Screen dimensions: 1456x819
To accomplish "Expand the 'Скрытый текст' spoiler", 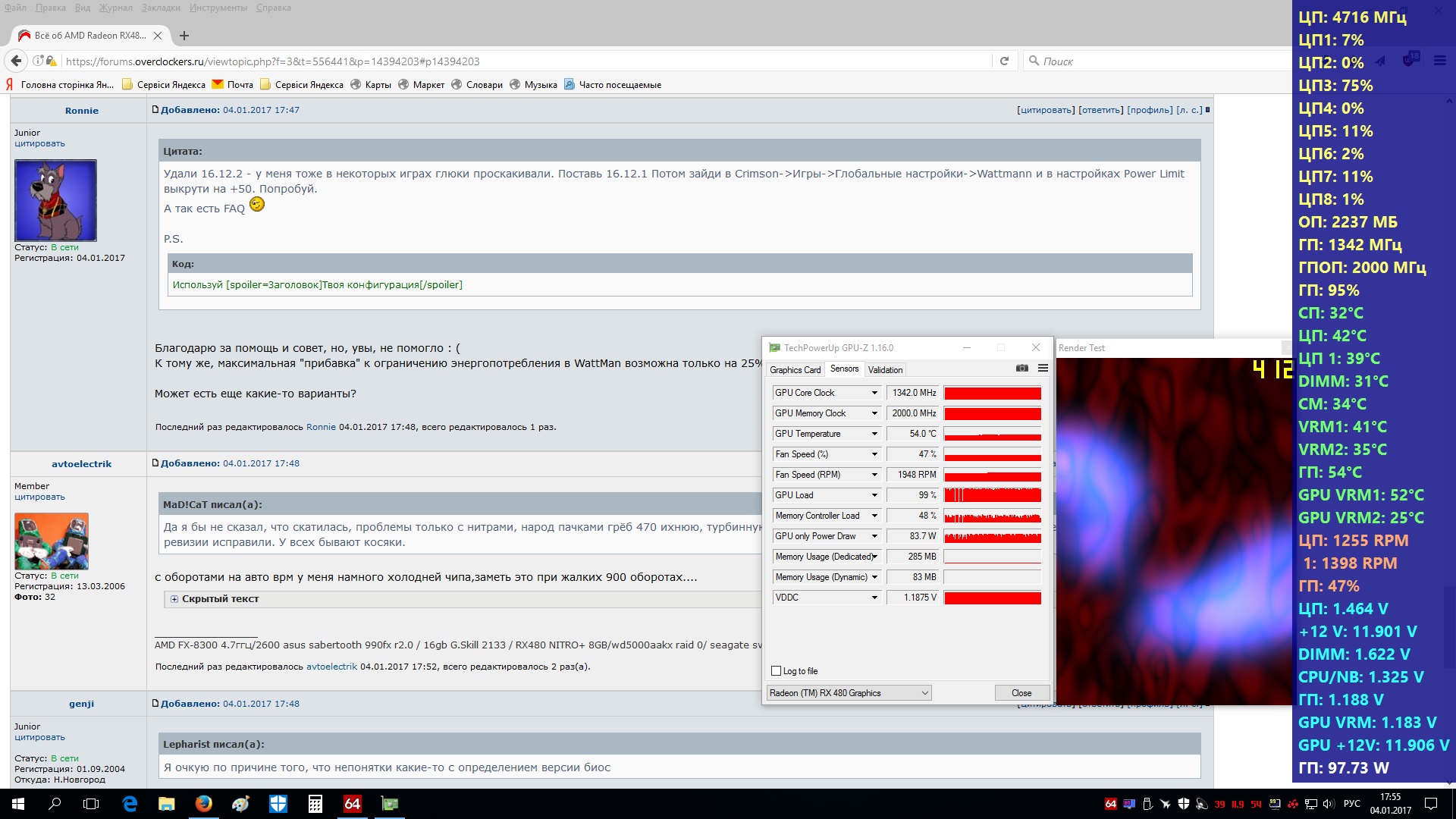I will pos(174,599).
